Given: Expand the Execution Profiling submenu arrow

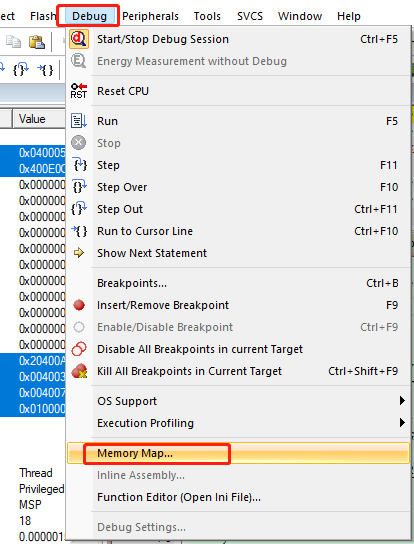Looking at the screenshot, I should [402, 423].
